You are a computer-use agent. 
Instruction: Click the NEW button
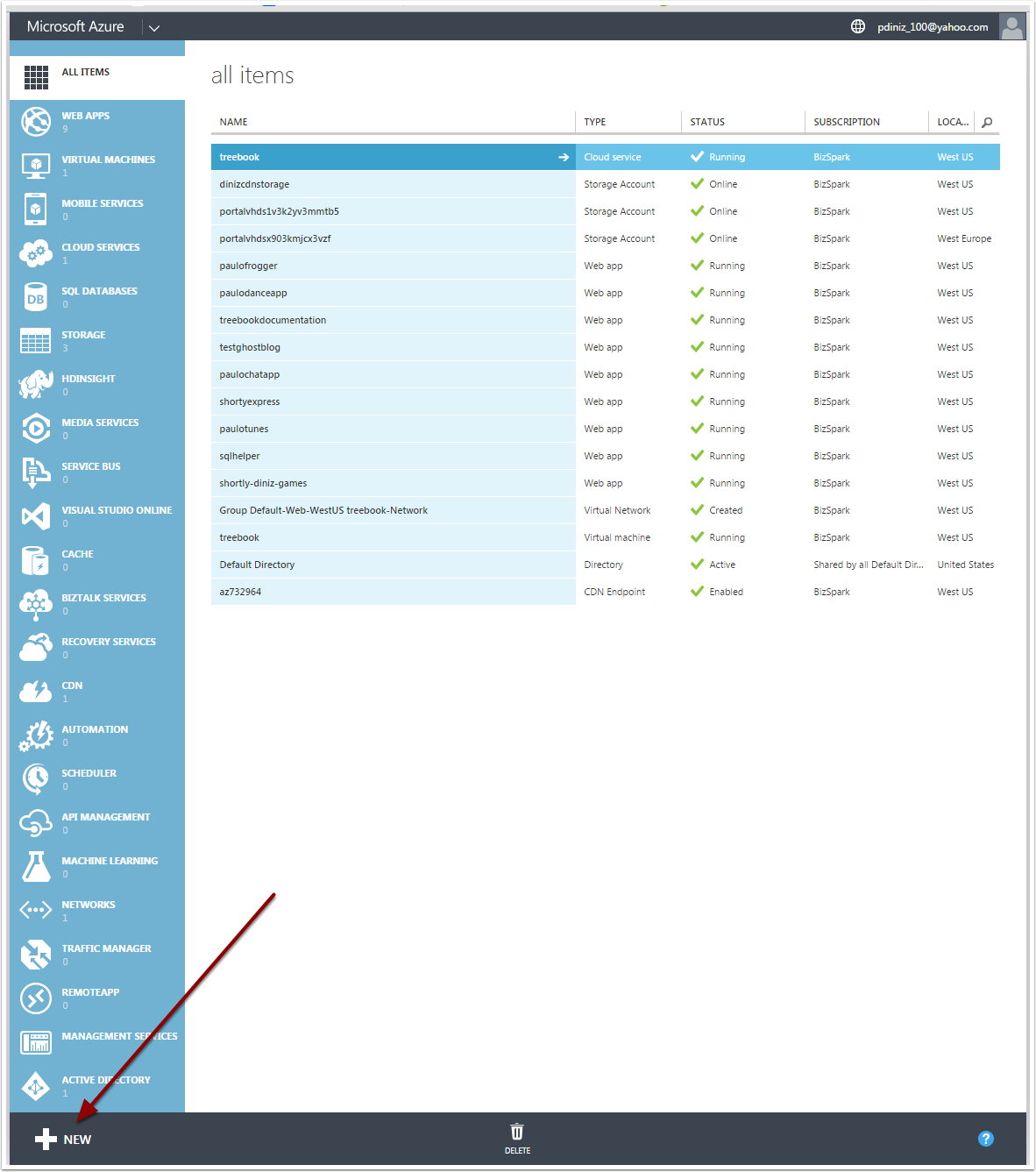click(x=63, y=1139)
